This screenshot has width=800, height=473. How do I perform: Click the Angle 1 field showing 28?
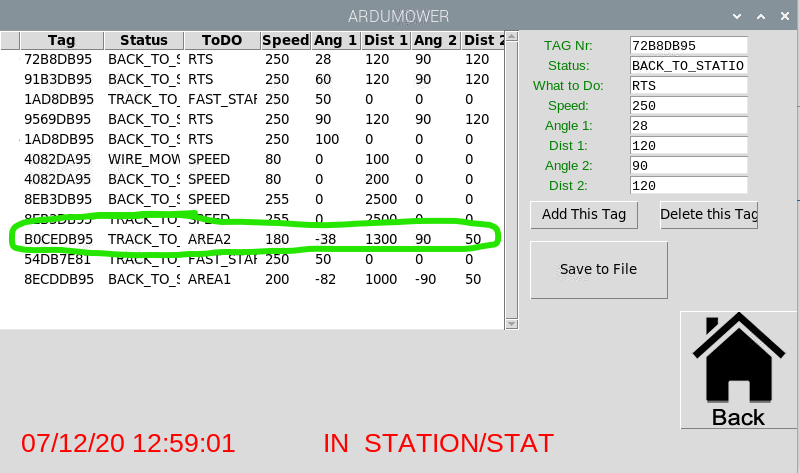688,126
